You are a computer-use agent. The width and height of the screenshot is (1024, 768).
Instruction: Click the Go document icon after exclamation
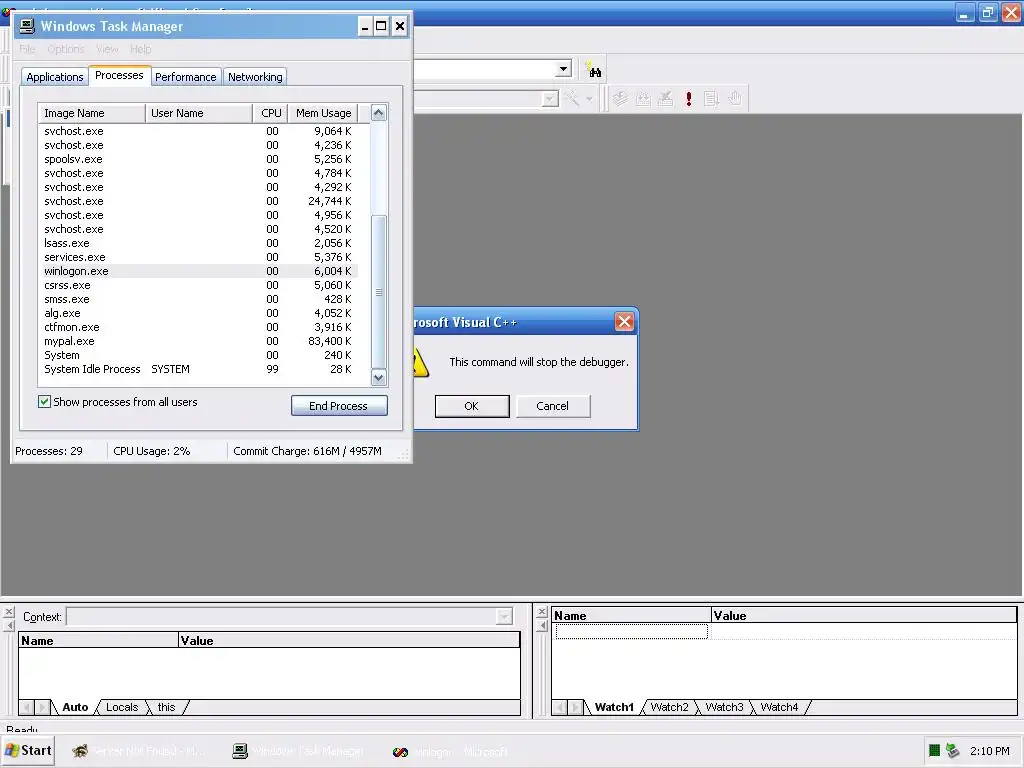(x=711, y=99)
